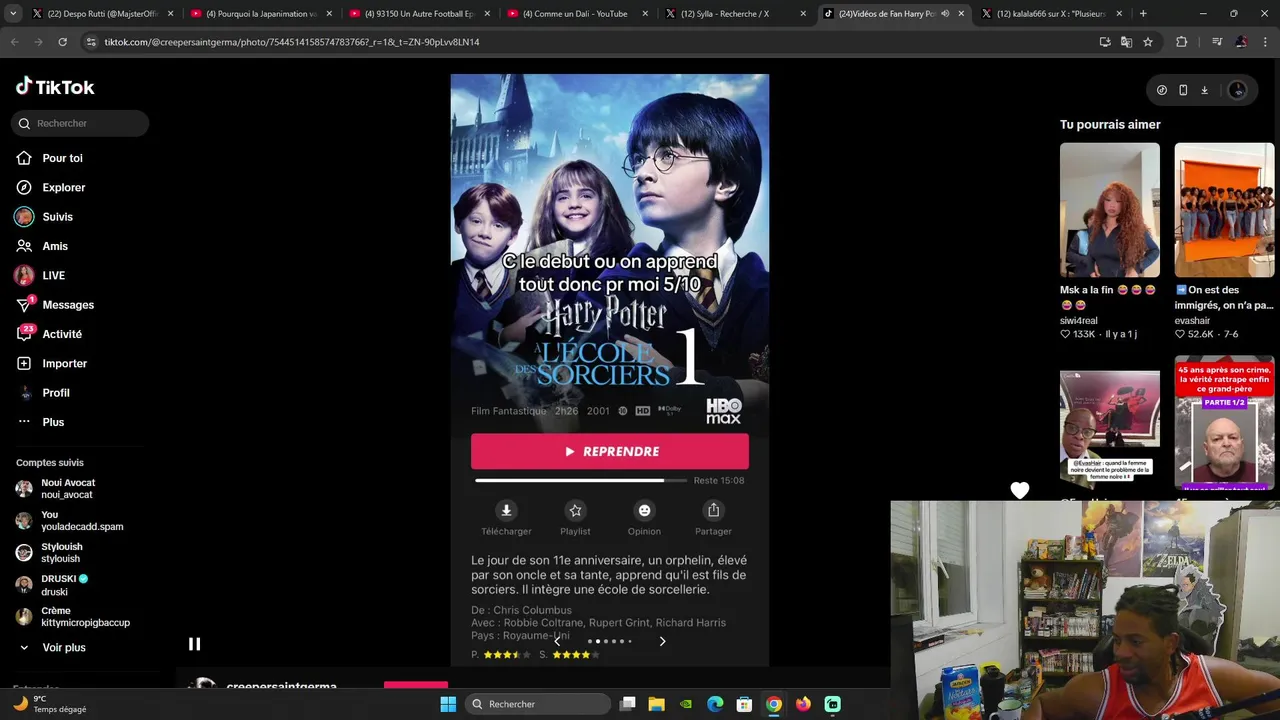
Task: Mute audio on the TikTok tab
Action: coord(945,14)
